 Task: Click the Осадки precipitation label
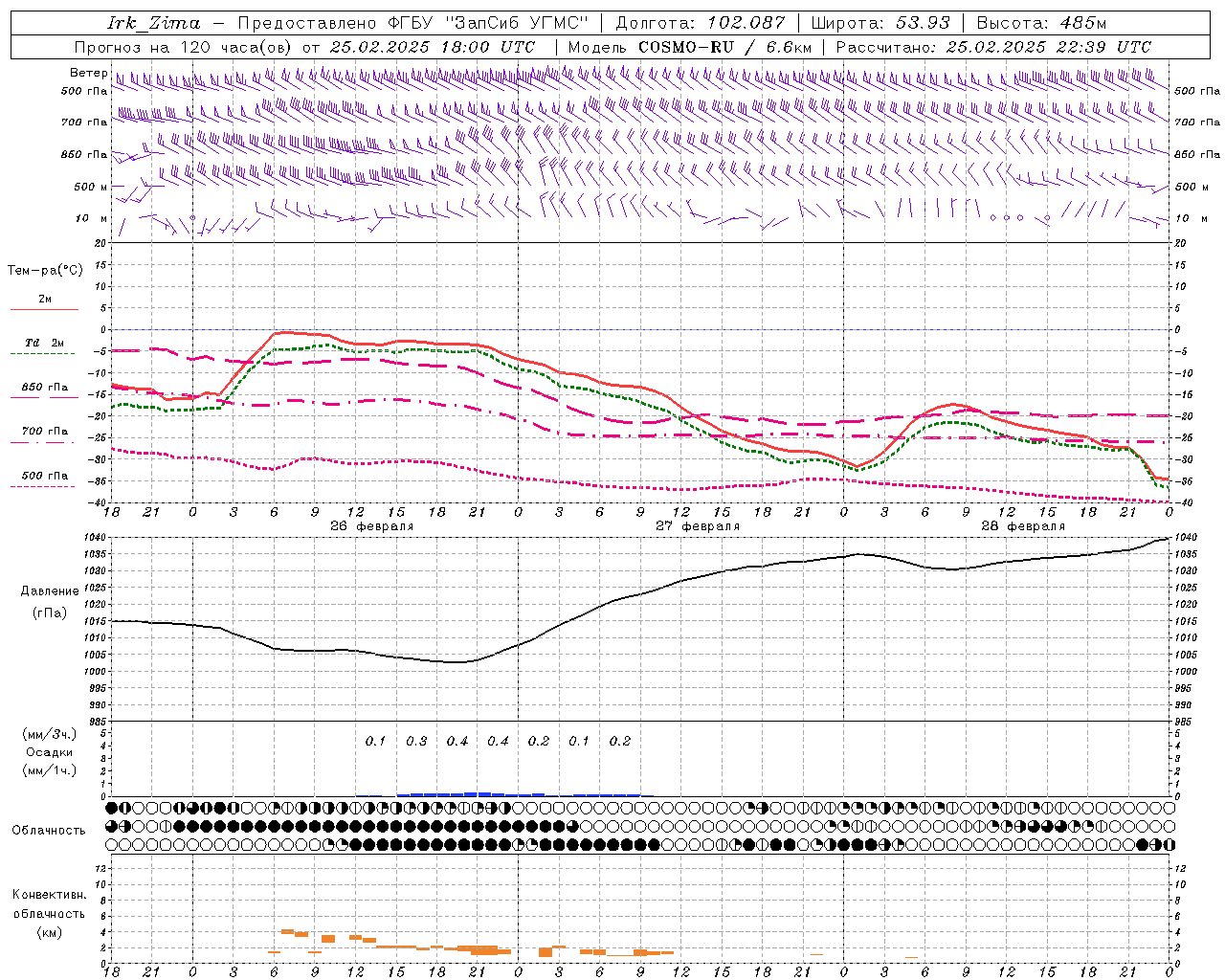click(x=50, y=752)
